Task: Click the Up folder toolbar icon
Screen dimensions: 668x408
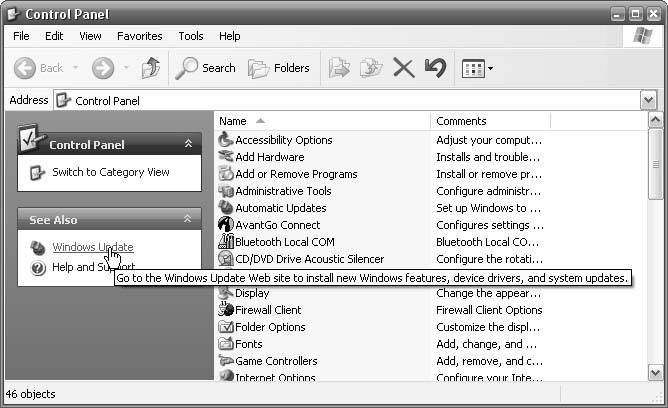Action: (x=151, y=68)
